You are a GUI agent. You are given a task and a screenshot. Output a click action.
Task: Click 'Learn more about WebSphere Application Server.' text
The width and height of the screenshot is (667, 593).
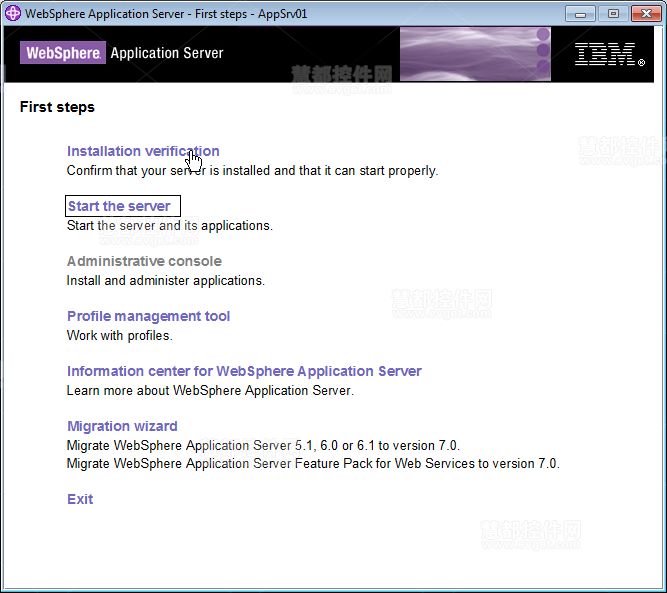pyautogui.click(x=210, y=391)
